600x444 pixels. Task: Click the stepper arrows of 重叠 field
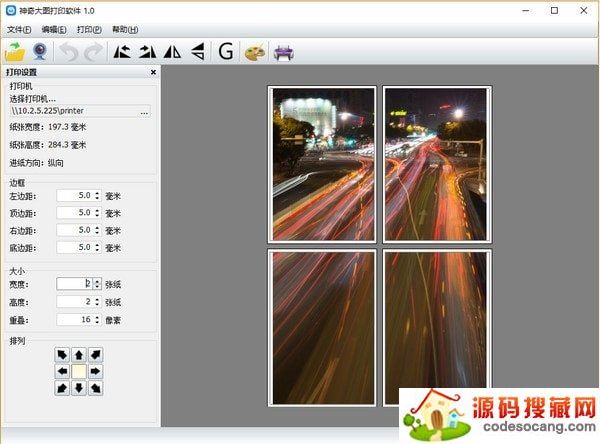point(97,319)
